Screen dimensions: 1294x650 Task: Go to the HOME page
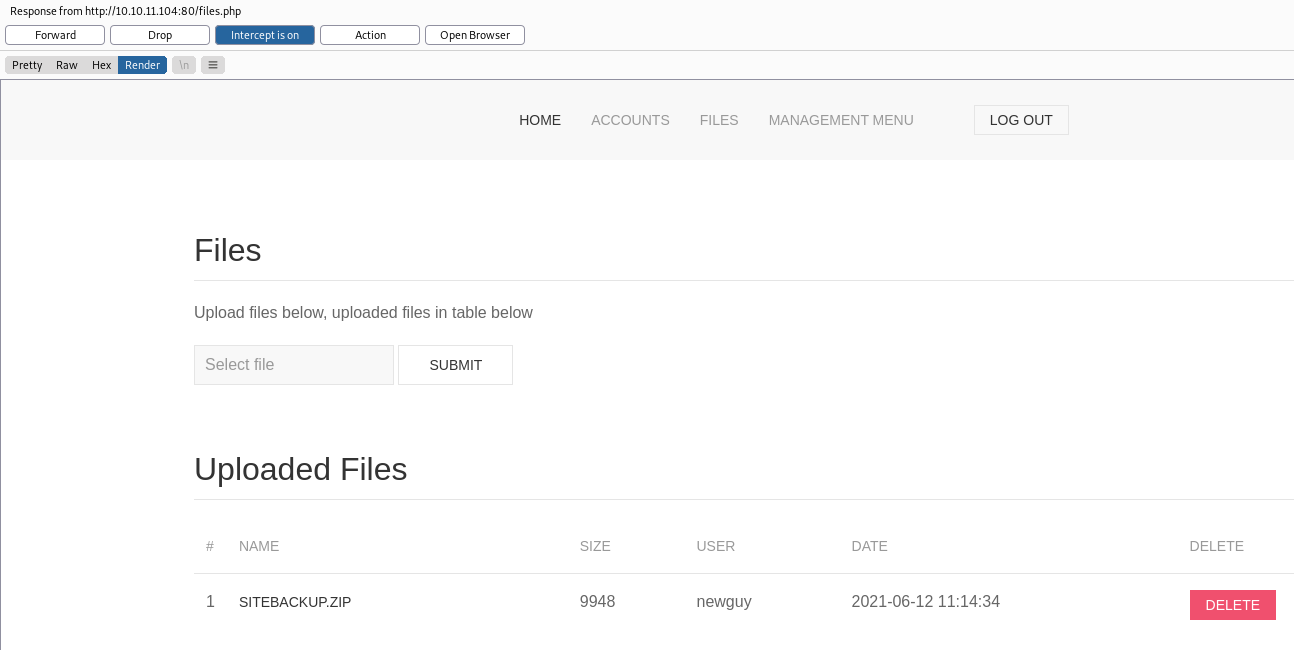coord(540,120)
